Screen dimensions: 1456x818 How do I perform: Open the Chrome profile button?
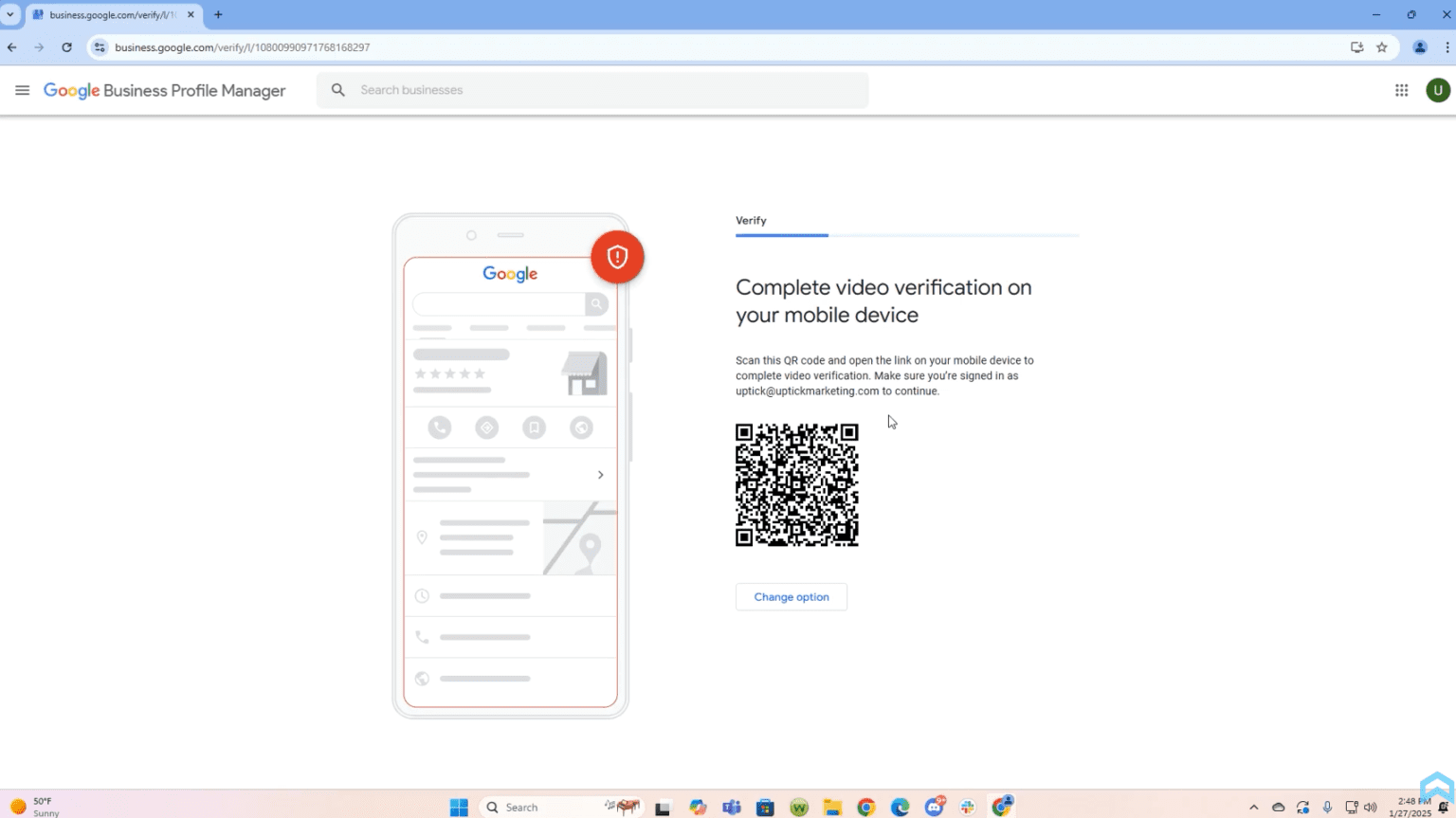pos(1420,47)
